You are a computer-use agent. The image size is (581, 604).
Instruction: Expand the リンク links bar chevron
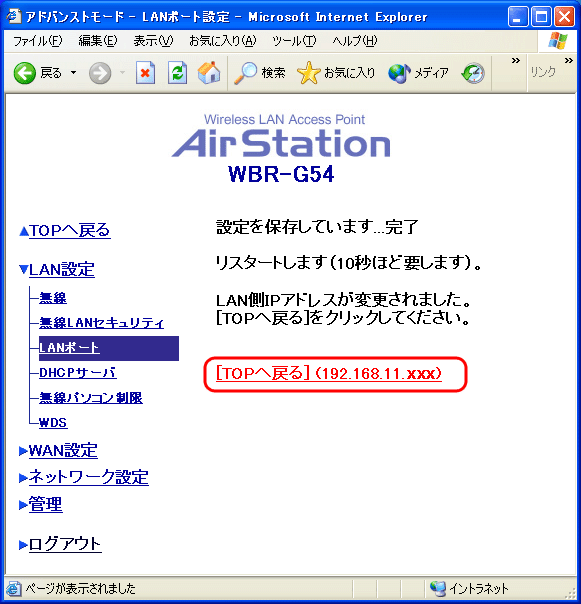pyautogui.click(x=569, y=61)
